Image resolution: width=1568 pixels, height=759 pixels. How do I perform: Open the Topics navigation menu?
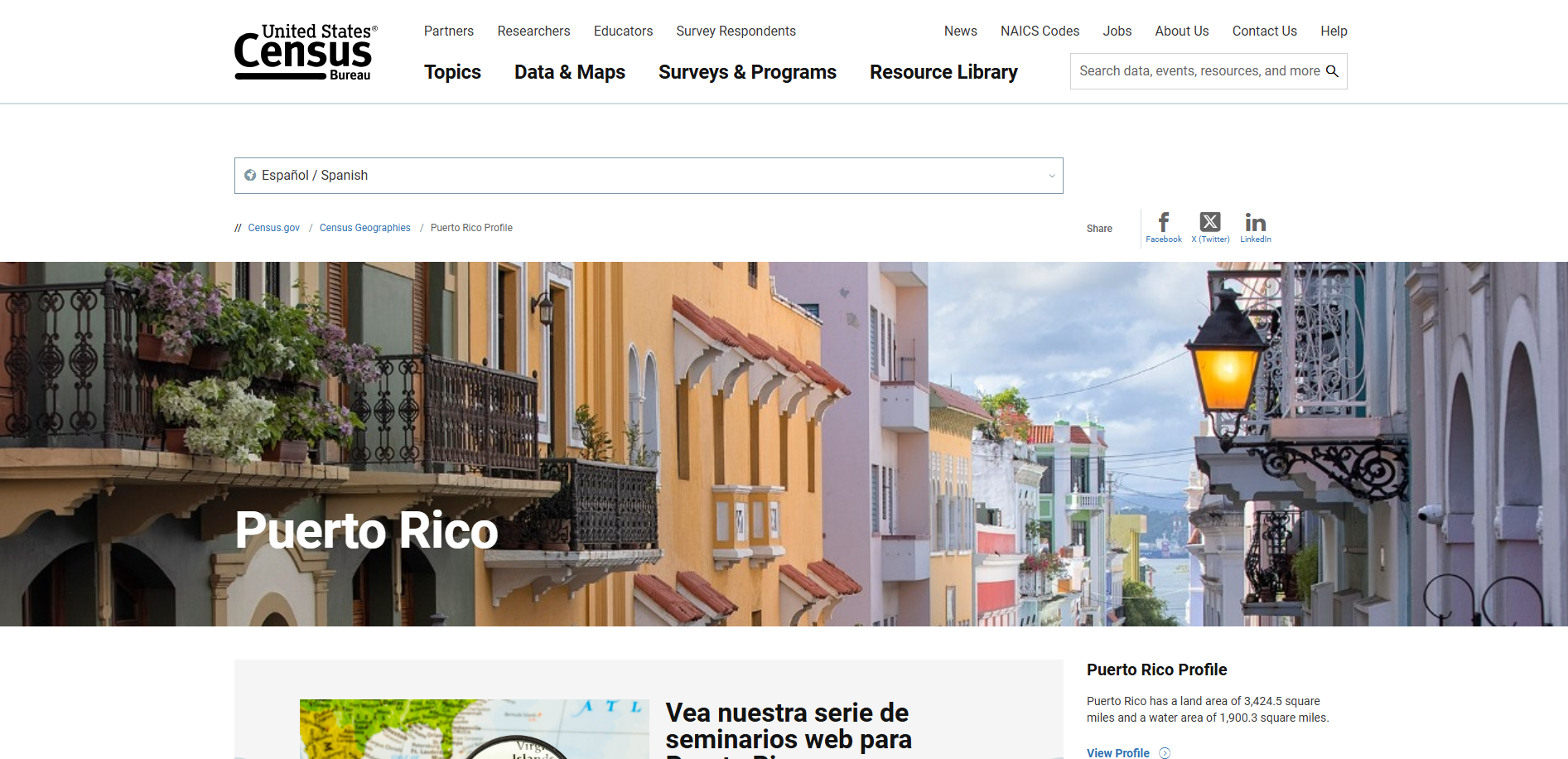tap(452, 73)
